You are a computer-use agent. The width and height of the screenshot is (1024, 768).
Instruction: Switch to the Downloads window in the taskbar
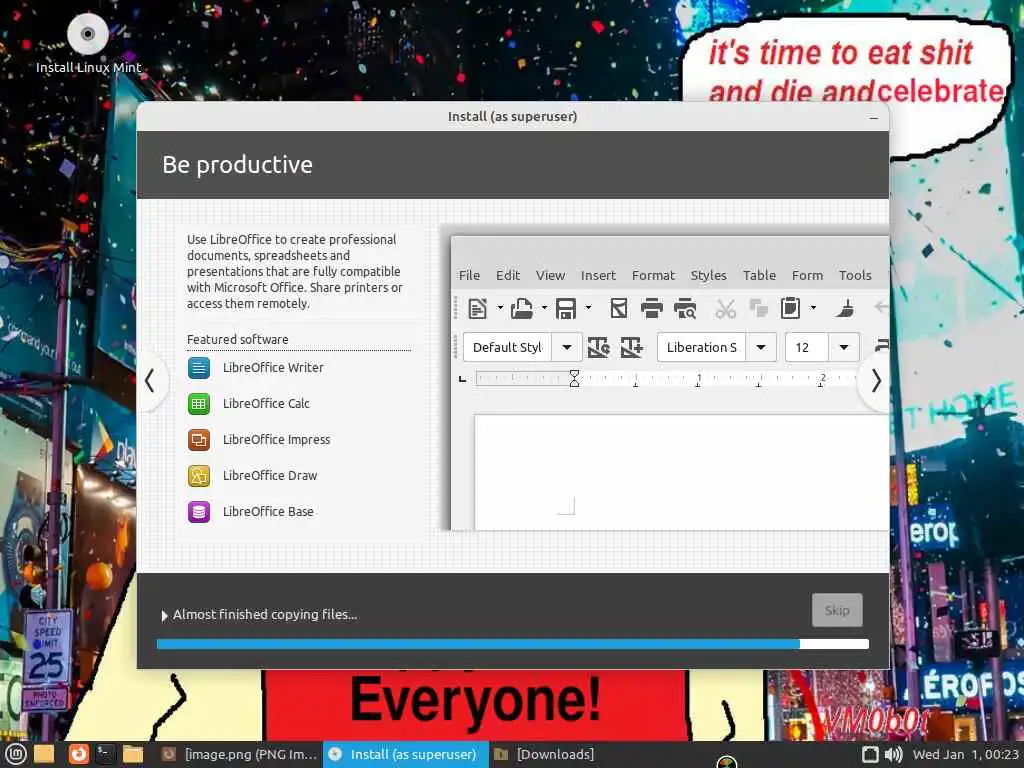(544, 754)
